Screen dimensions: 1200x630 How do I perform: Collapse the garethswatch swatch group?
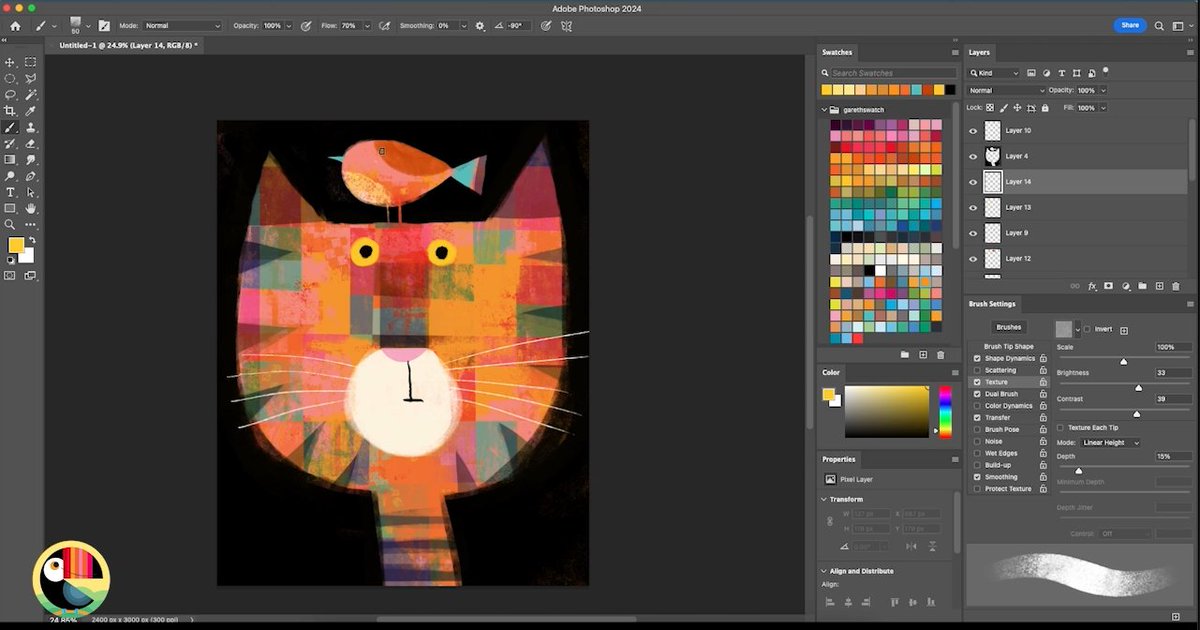(x=825, y=109)
